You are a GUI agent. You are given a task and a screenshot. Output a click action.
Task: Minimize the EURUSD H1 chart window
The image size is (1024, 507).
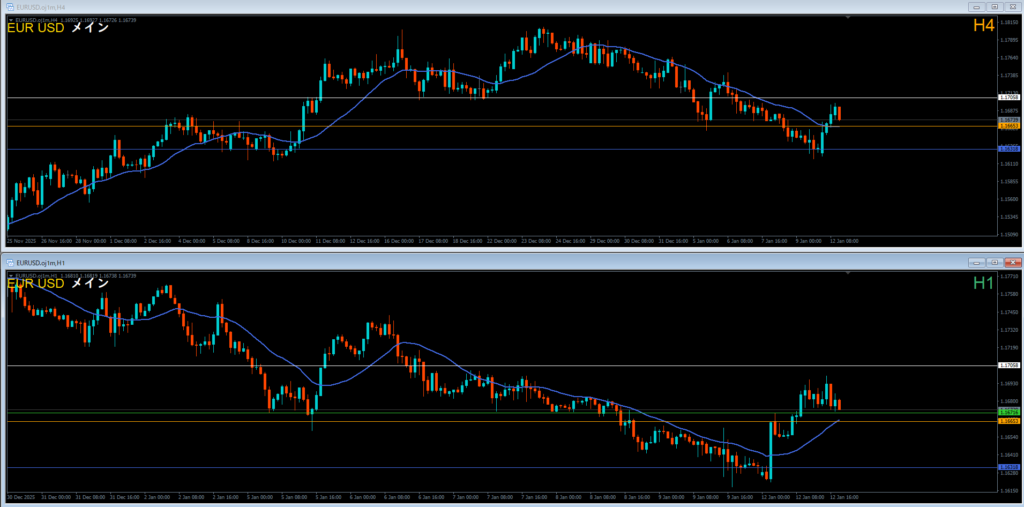point(977,260)
